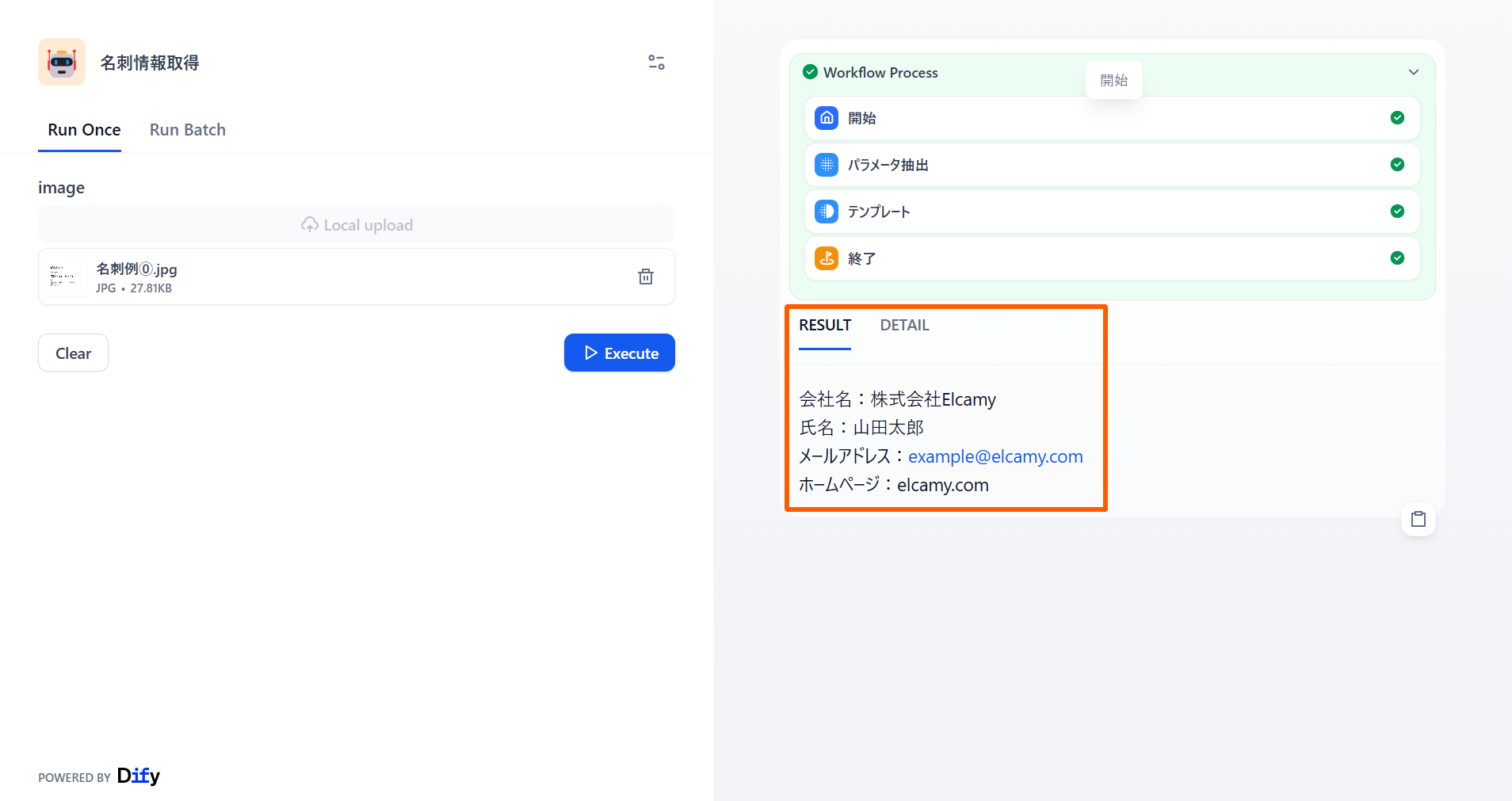Click the 終了 node icon
This screenshot has width=1512, height=801.
pyautogui.click(x=827, y=257)
